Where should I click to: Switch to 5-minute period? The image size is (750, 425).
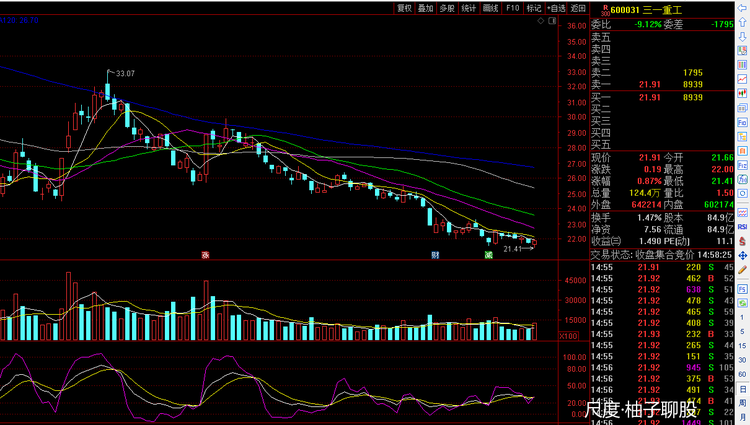coord(742,331)
